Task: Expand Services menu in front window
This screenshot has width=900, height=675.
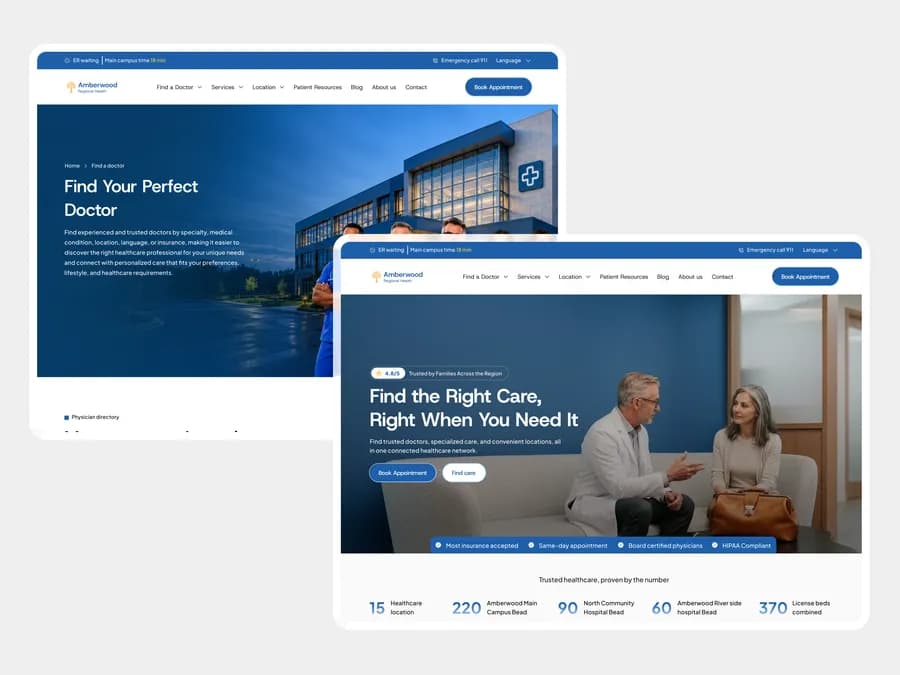Action: (533, 277)
